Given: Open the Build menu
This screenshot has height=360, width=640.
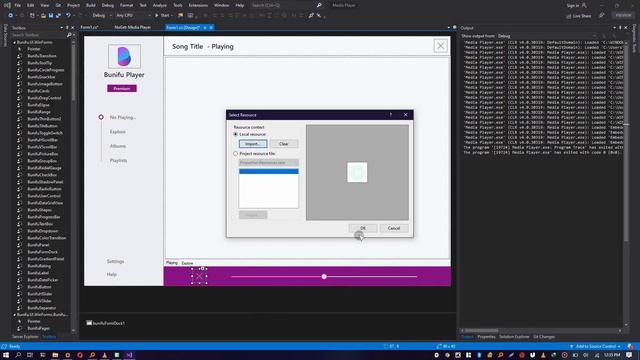Looking at the screenshot, I should click(91, 5).
